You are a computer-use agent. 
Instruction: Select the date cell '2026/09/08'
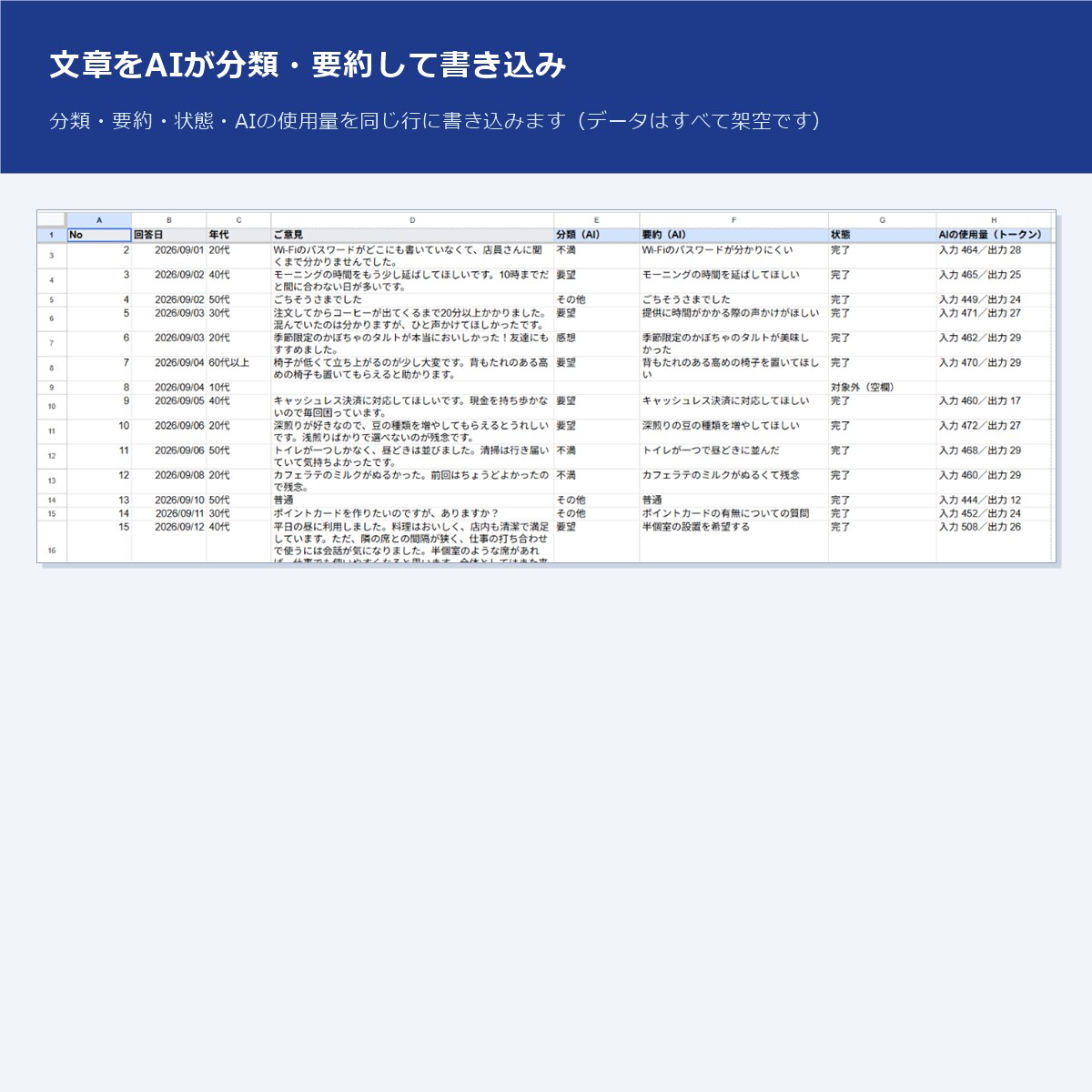click(169, 481)
